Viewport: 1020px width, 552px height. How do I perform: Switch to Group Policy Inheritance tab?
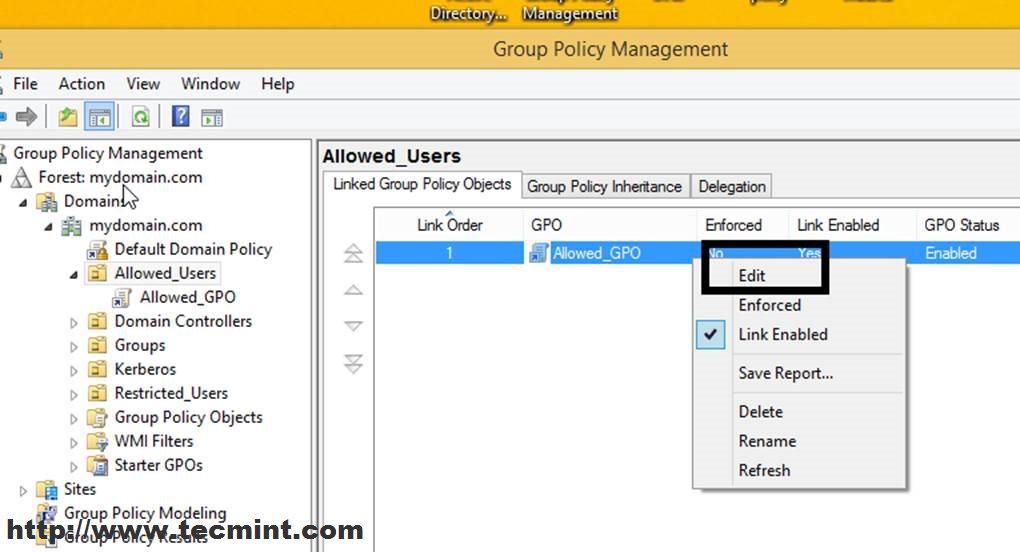(x=604, y=187)
